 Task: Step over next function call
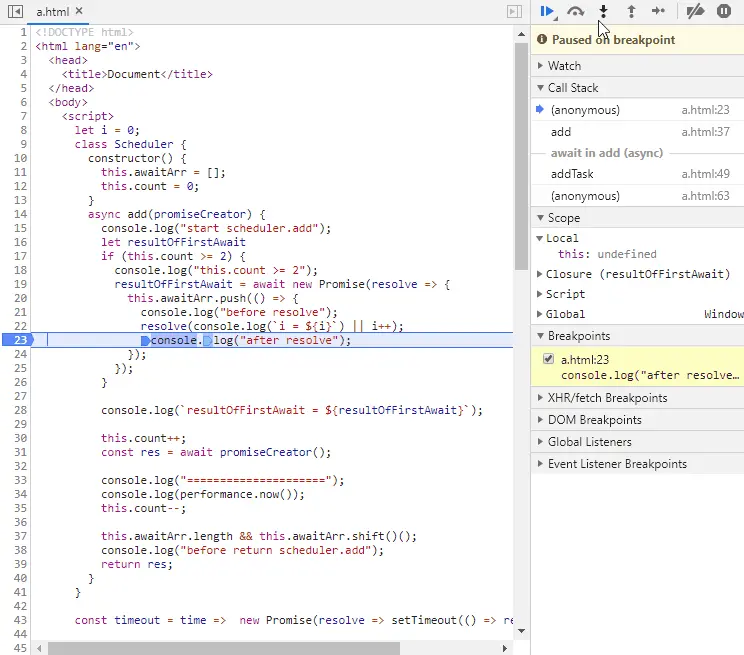575,11
